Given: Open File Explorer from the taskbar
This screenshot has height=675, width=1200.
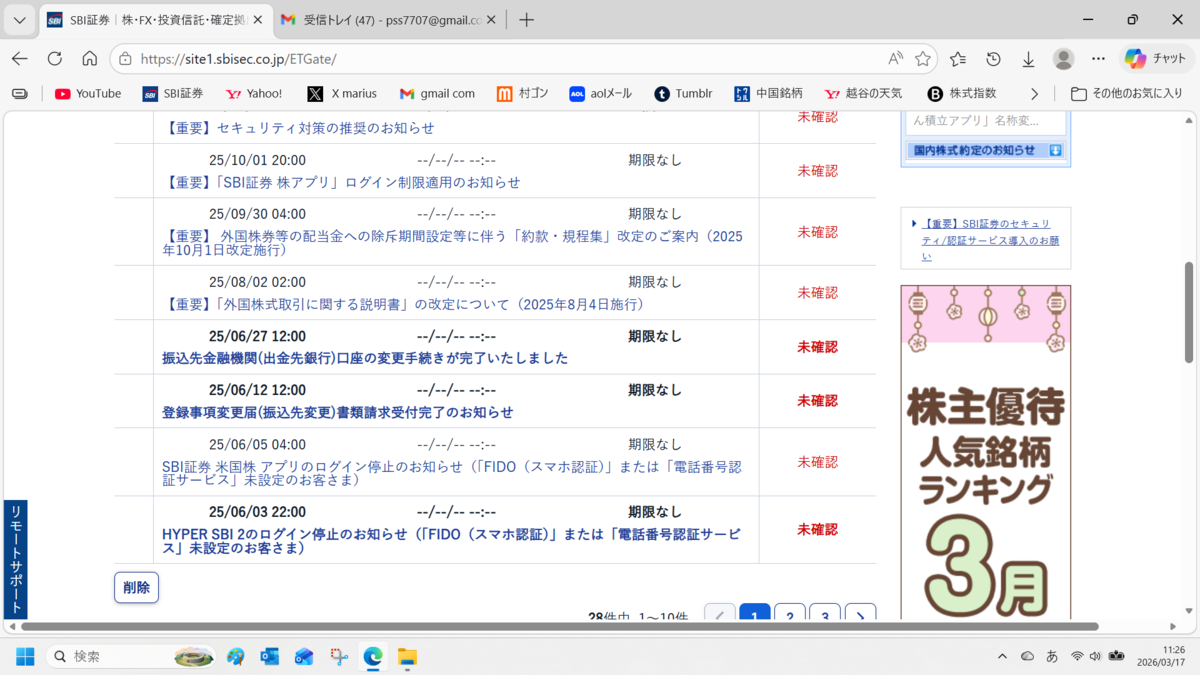Looking at the screenshot, I should 407,656.
